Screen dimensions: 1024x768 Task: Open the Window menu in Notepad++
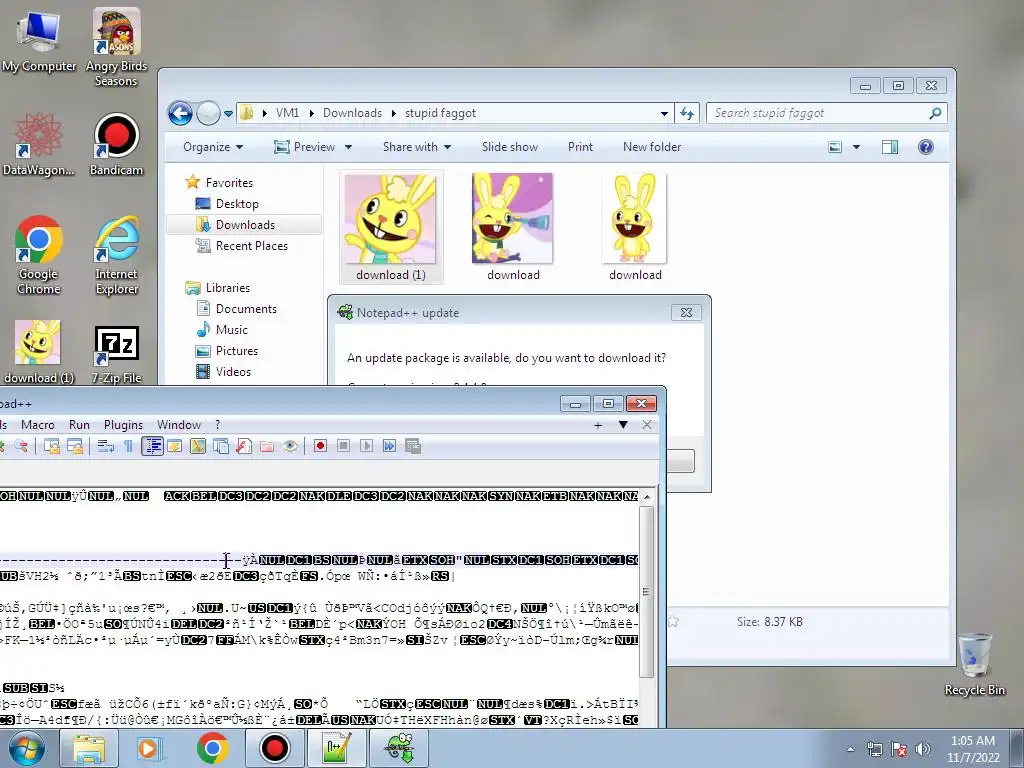tap(179, 424)
